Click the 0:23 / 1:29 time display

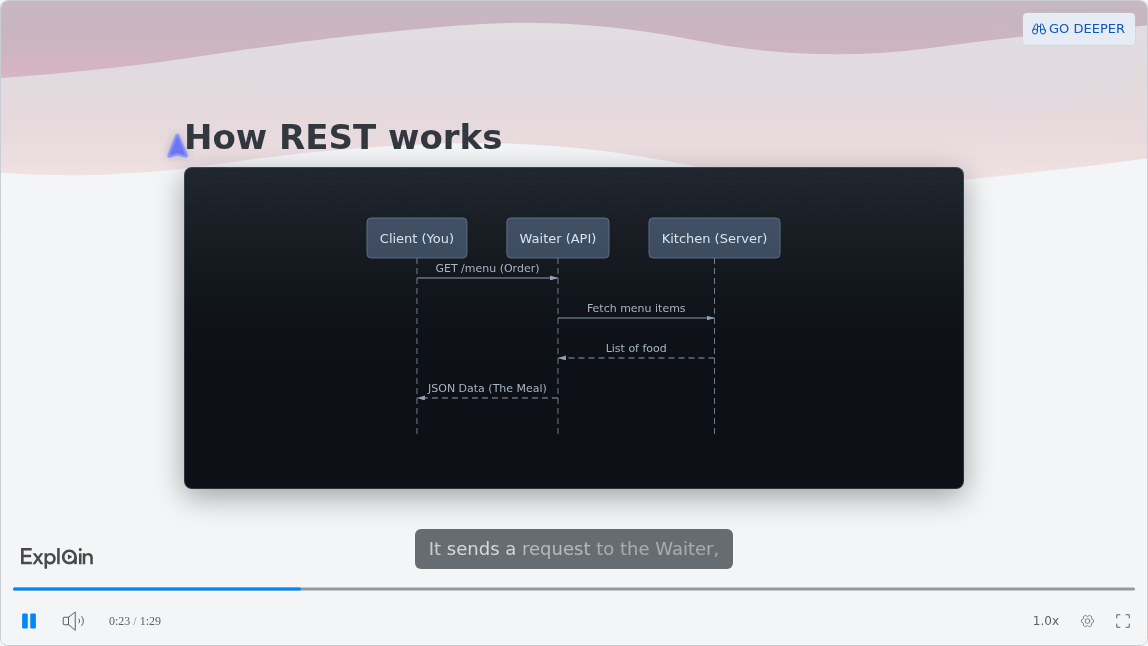[x=135, y=621]
